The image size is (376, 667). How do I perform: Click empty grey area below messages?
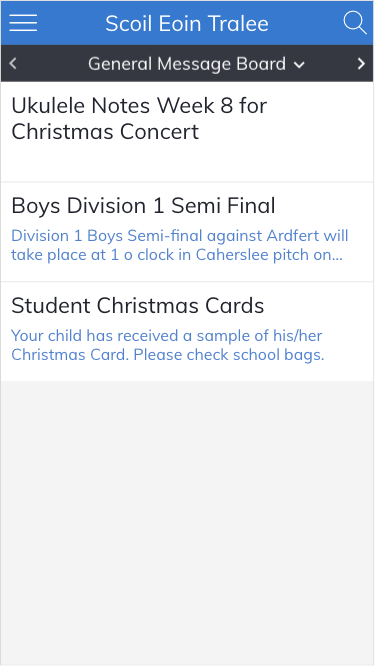pyautogui.click(x=187, y=523)
